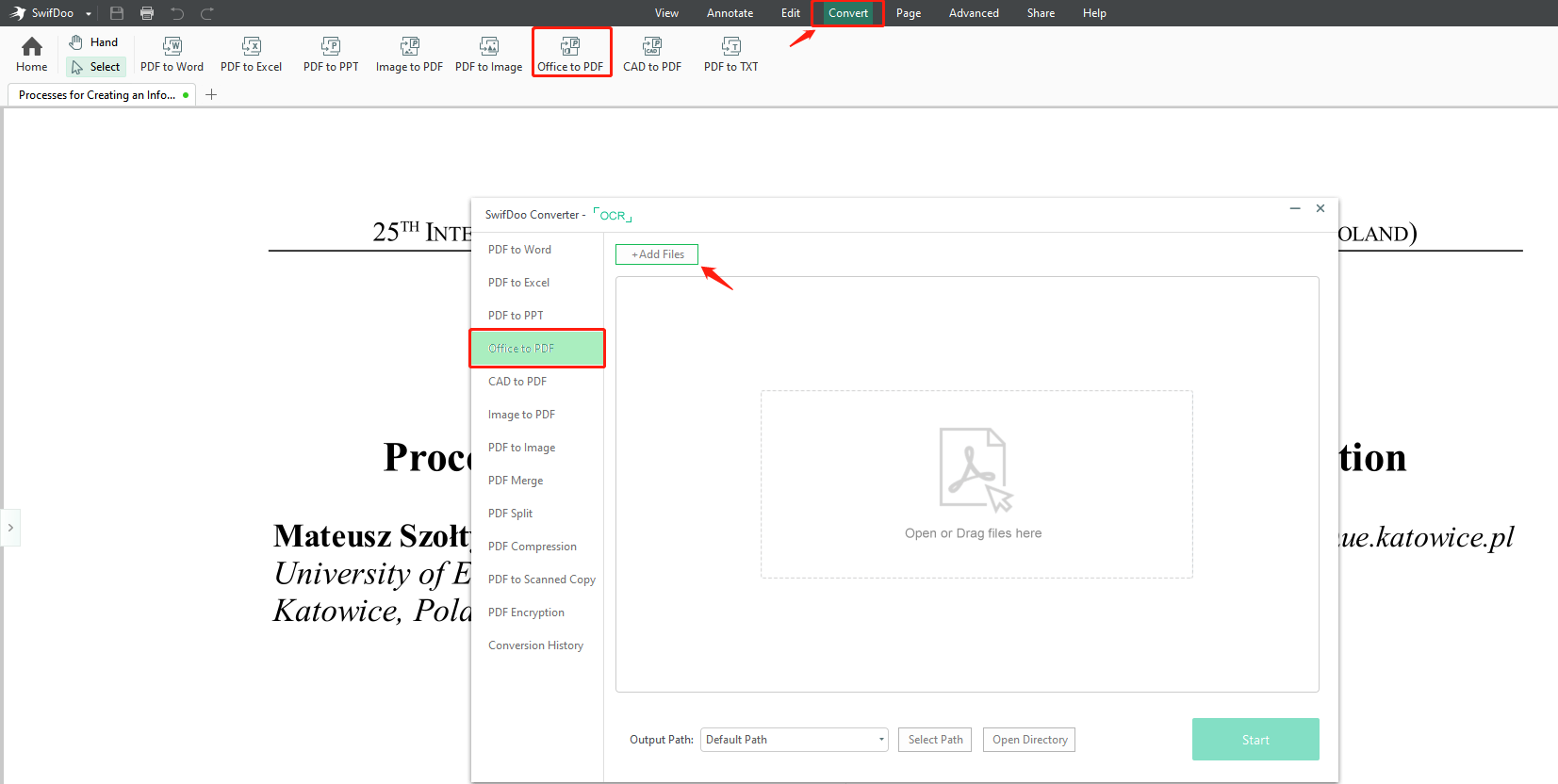Select Image to PDF in converter sidebar
The width and height of the screenshot is (1558, 784).
click(x=537, y=415)
